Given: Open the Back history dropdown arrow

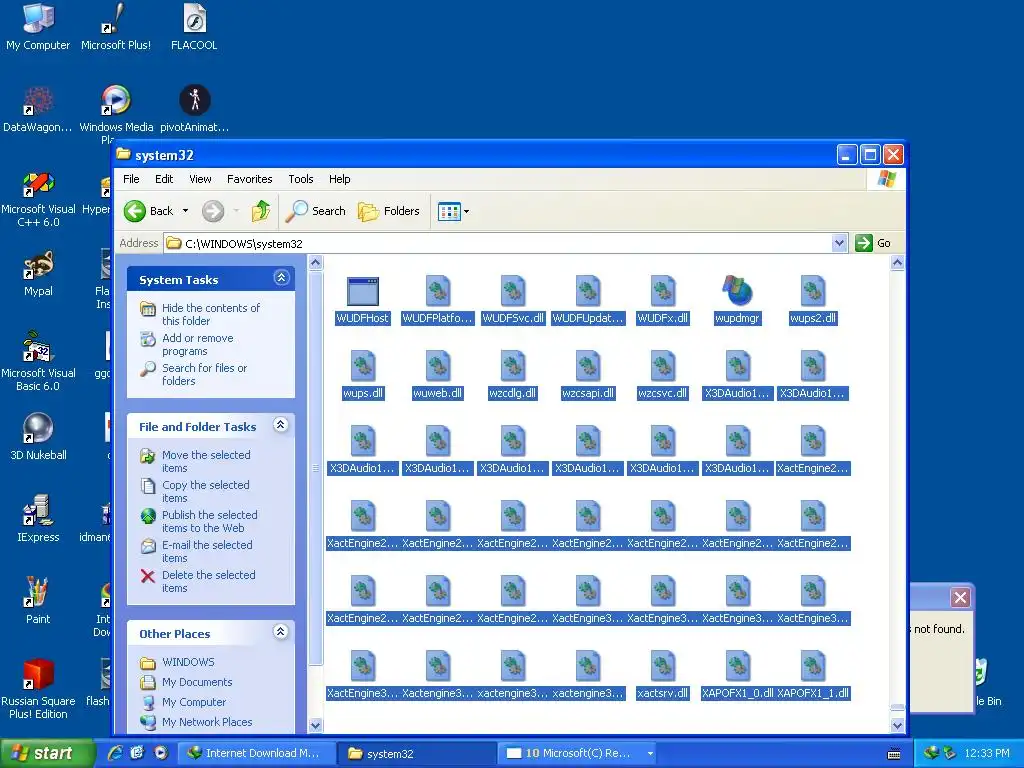Looking at the screenshot, I should point(185,211).
